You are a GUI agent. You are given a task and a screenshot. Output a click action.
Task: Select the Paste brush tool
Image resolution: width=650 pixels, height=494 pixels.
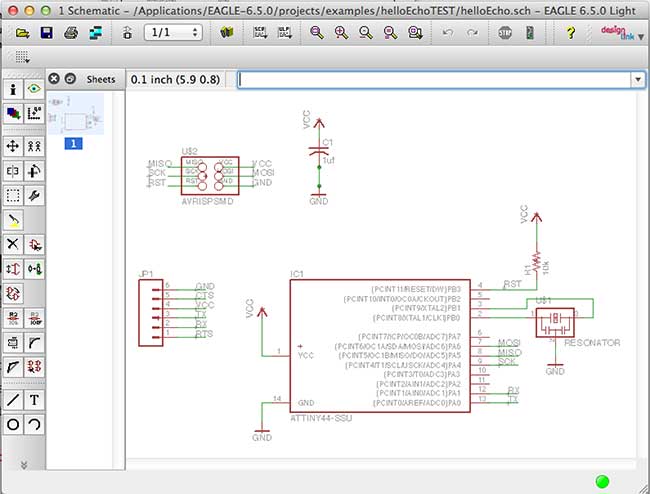click(x=13, y=220)
